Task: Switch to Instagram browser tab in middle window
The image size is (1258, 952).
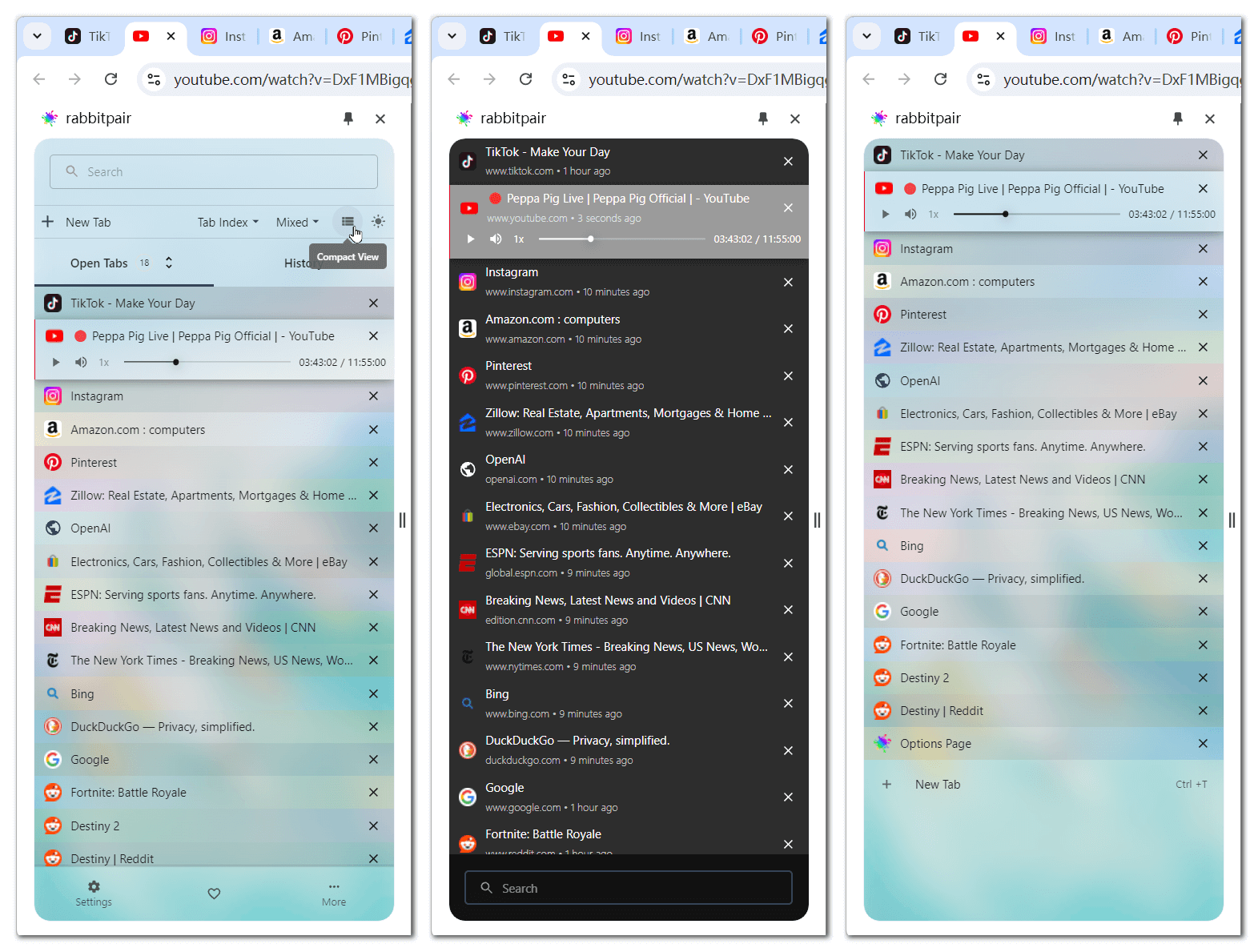Action: click(x=638, y=36)
